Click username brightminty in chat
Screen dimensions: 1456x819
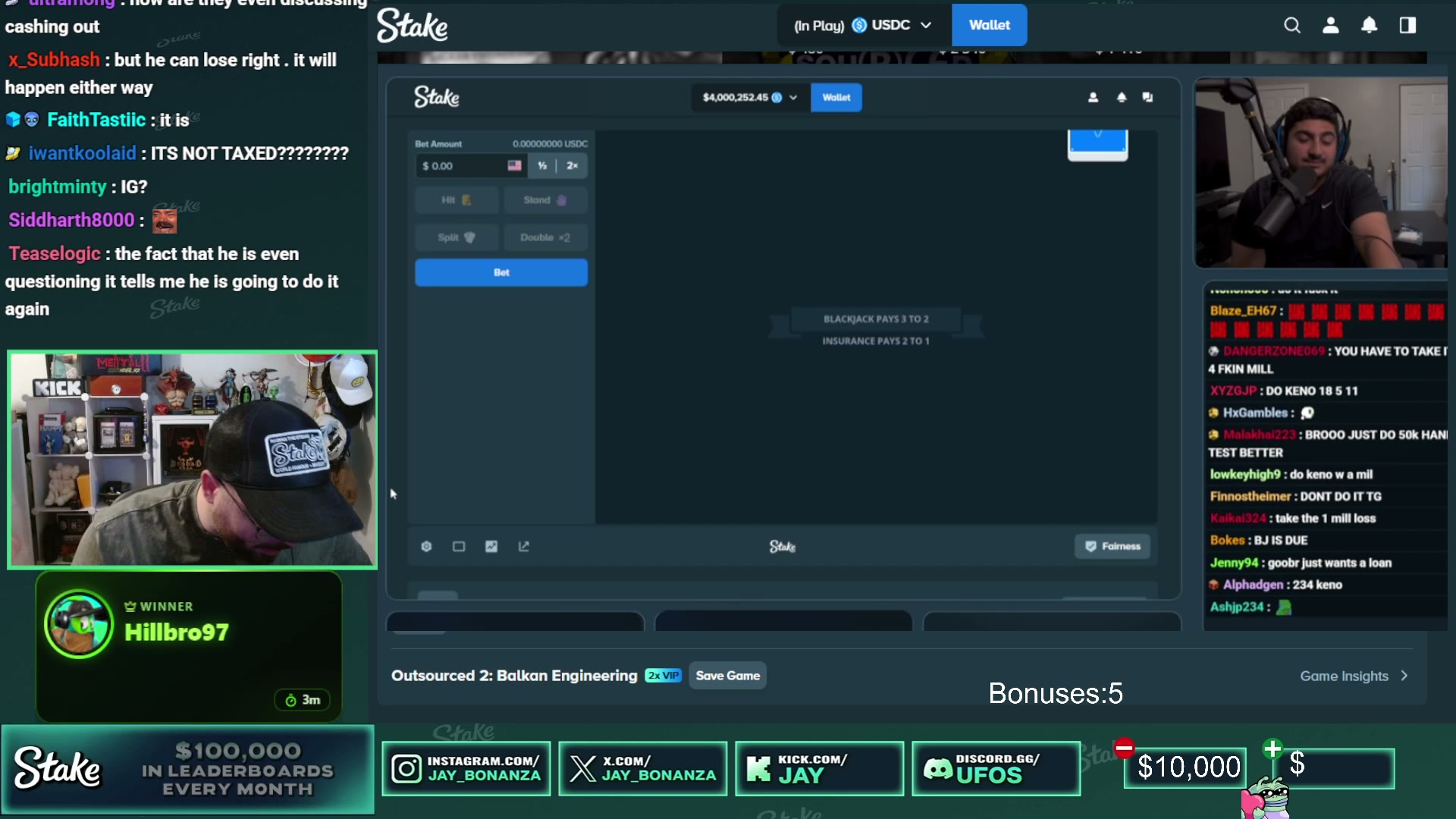pyautogui.click(x=58, y=187)
